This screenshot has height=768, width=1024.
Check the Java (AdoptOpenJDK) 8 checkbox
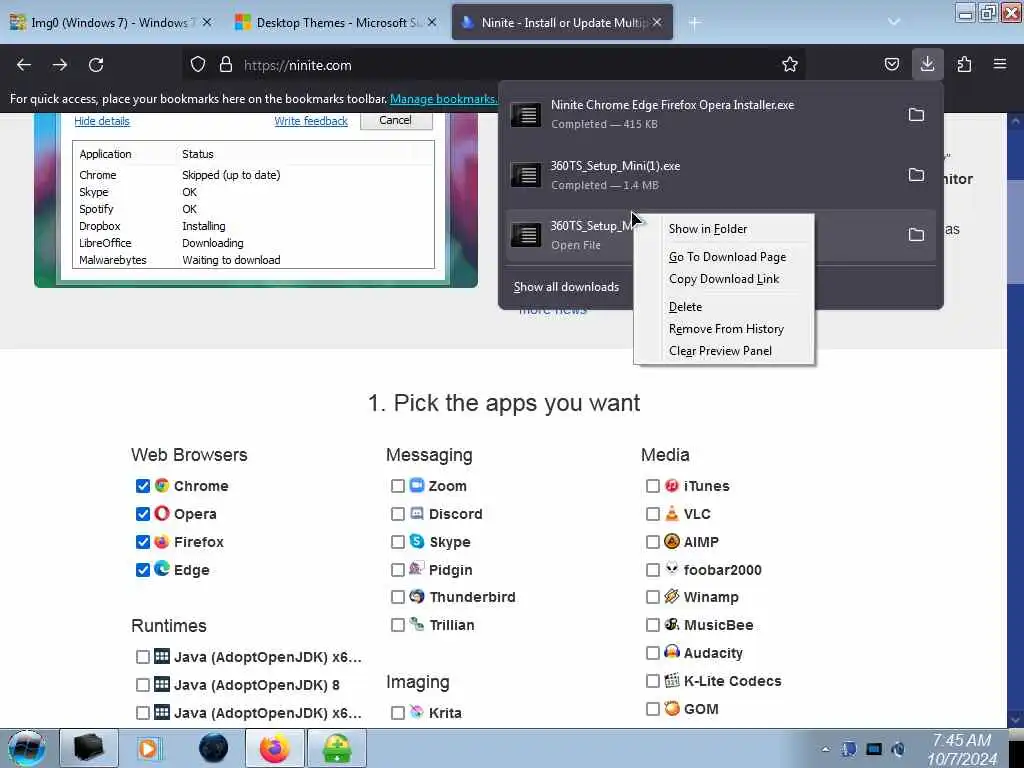tap(143, 685)
